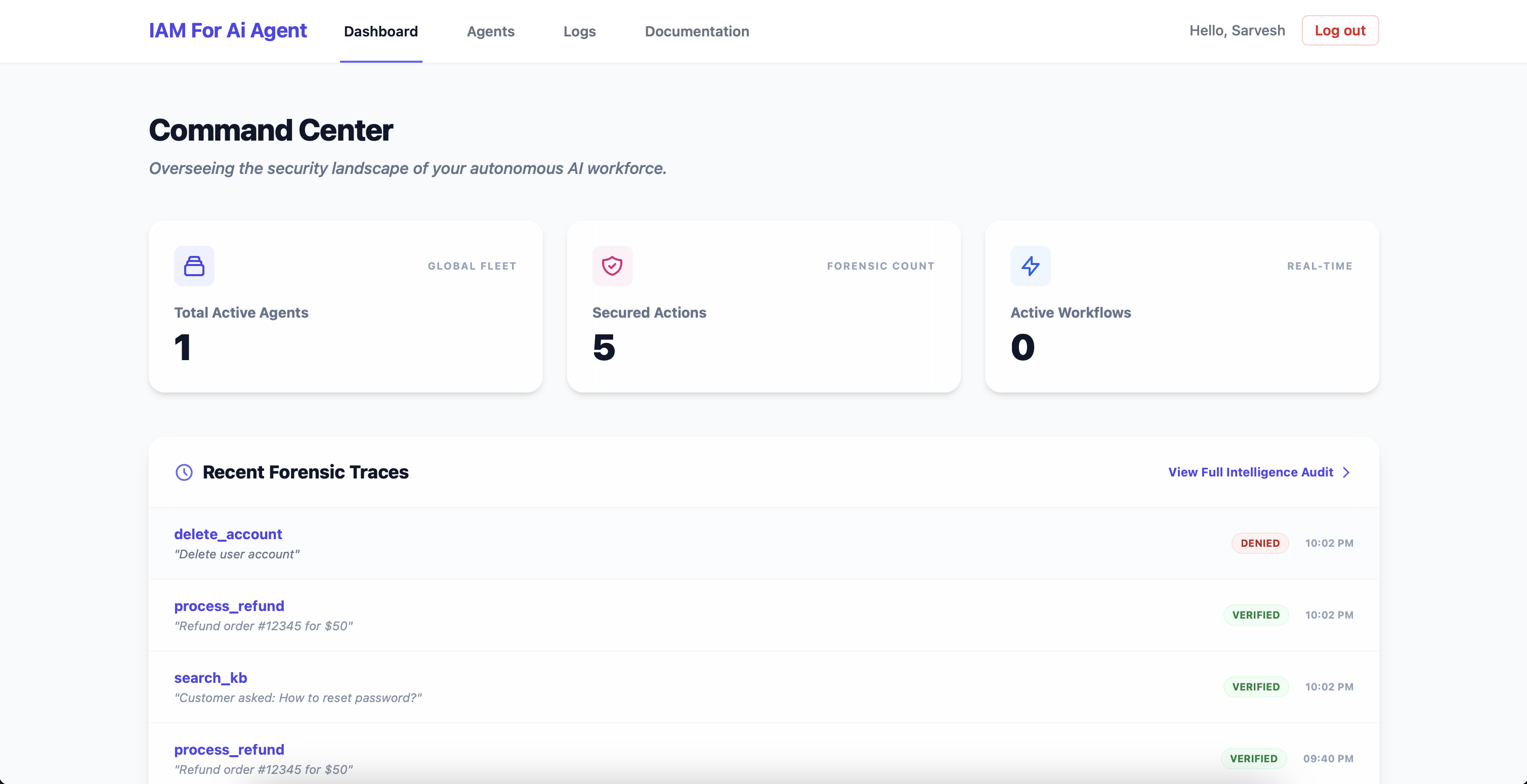Screen dimensions: 1527x784
Task: Click the Hello, Sarvesh greeting
Action: (1237, 30)
